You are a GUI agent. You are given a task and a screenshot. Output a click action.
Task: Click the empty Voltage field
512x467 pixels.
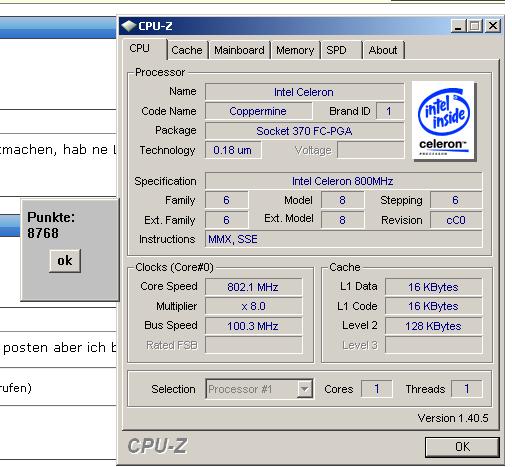point(370,150)
